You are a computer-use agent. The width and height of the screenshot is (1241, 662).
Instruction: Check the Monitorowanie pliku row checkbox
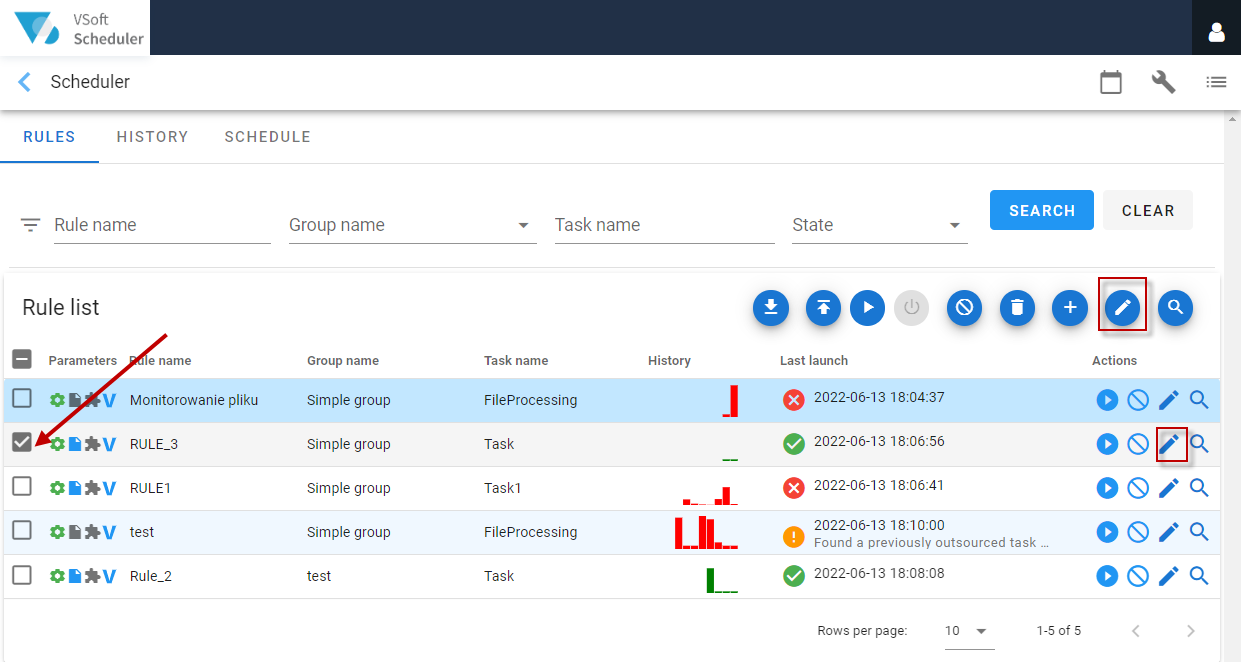22,398
